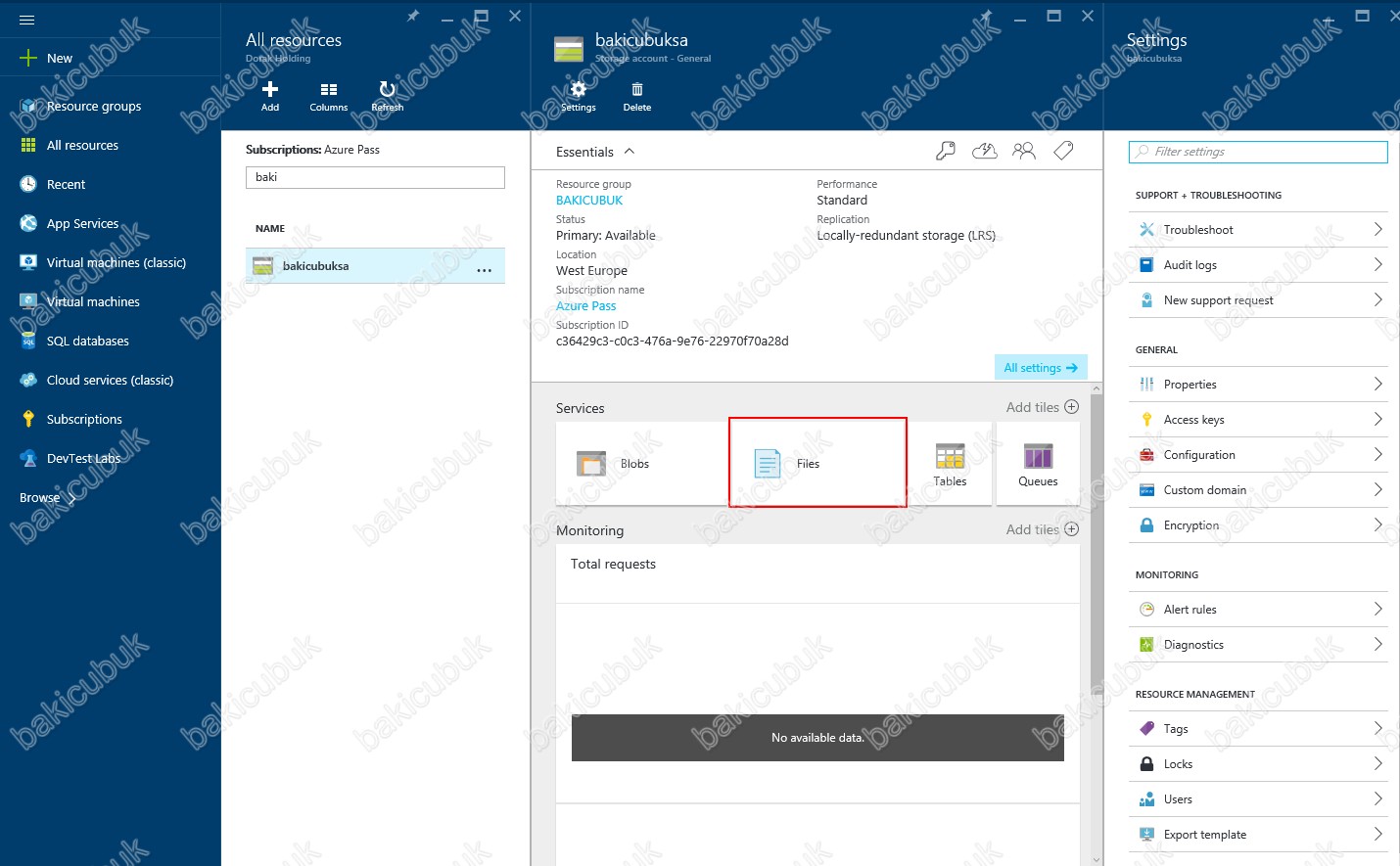The height and width of the screenshot is (866, 1400).
Task: Open Alert rules under Monitoring
Action: click(x=1258, y=610)
